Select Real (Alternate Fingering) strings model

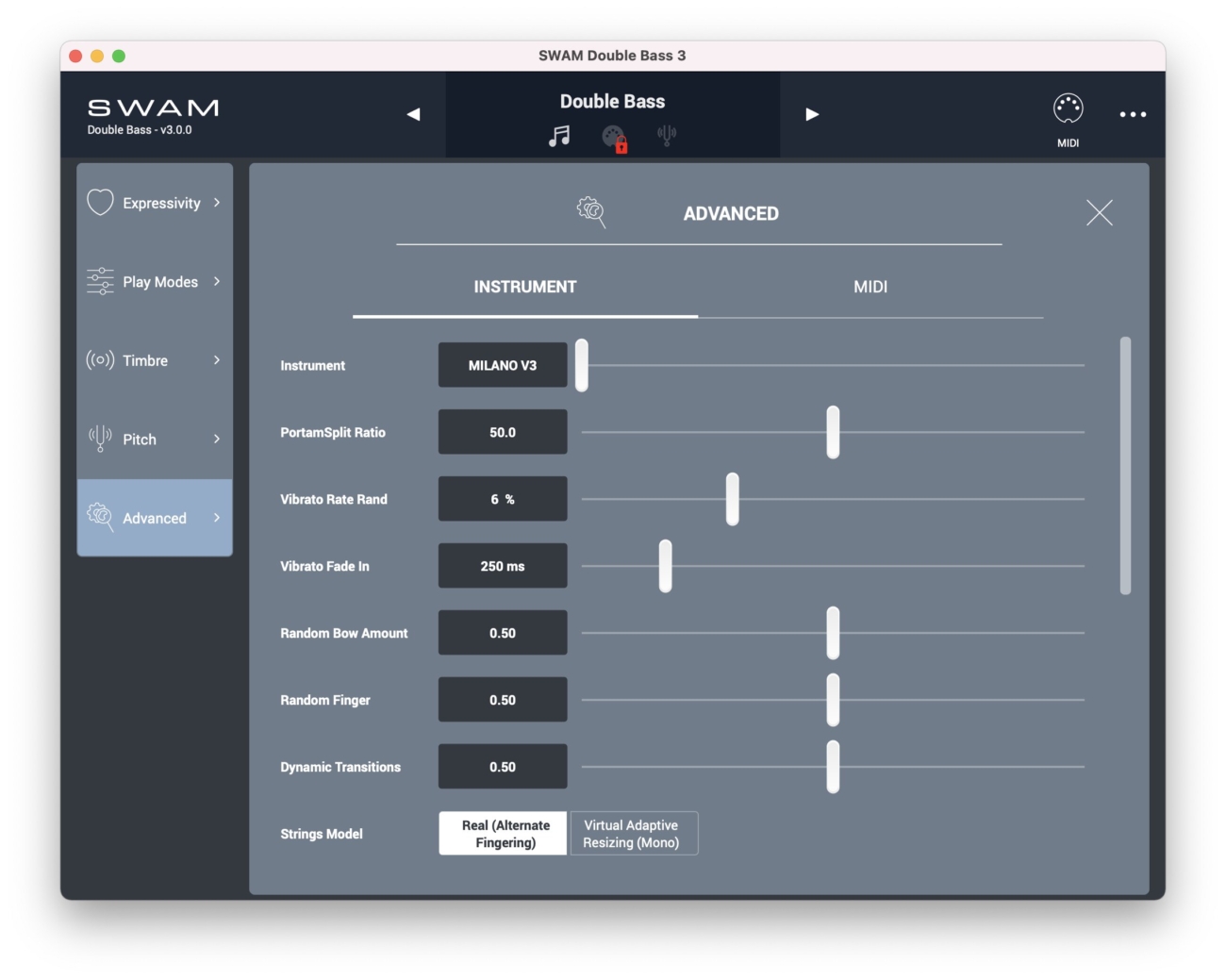[x=503, y=834]
